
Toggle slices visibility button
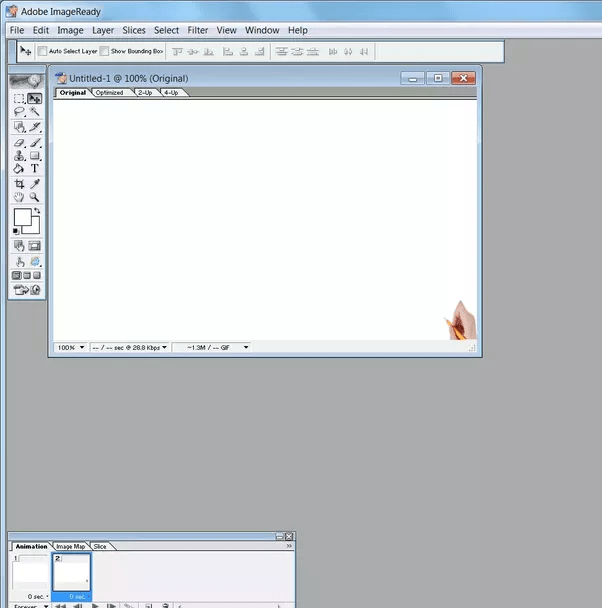click(35, 245)
